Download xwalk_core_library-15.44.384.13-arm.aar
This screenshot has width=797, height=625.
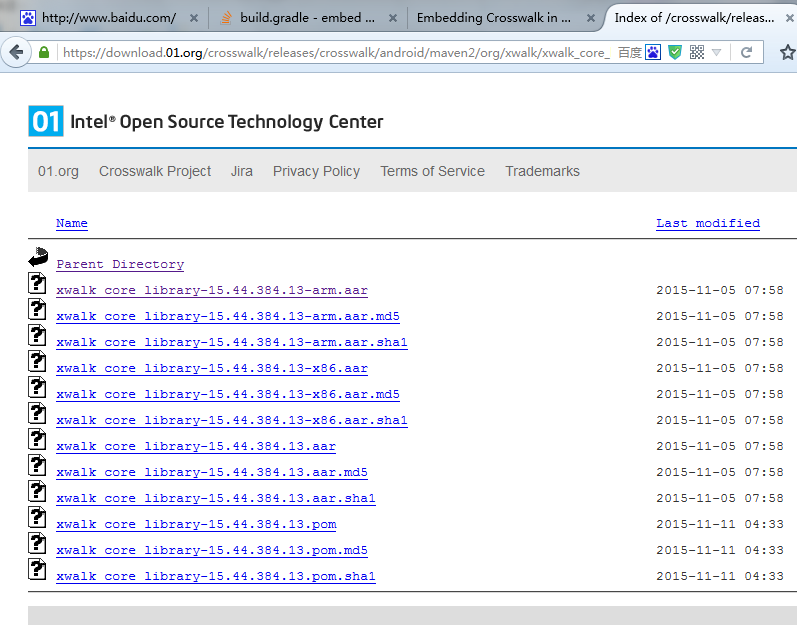click(212, 290)
